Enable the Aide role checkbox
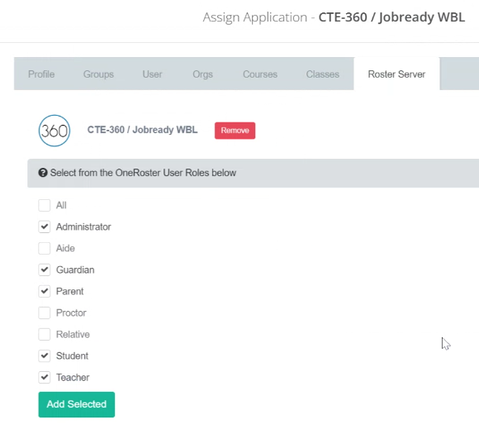The height and width of the screenshot is (434, 479). click(x=44, y=248)
